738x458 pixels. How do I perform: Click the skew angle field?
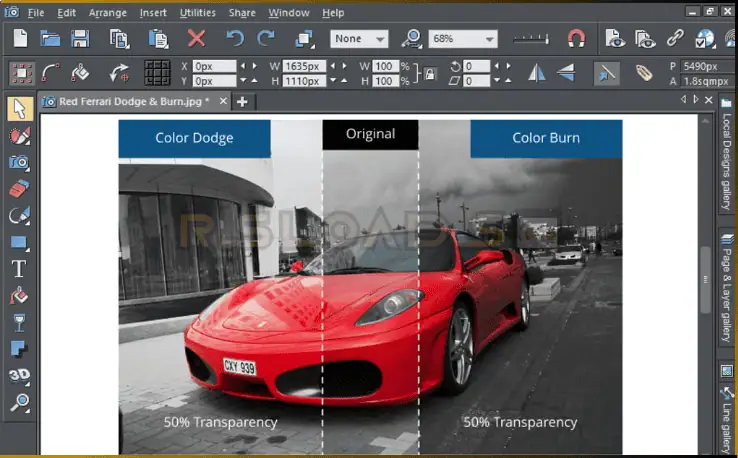(x=476, y=81)
